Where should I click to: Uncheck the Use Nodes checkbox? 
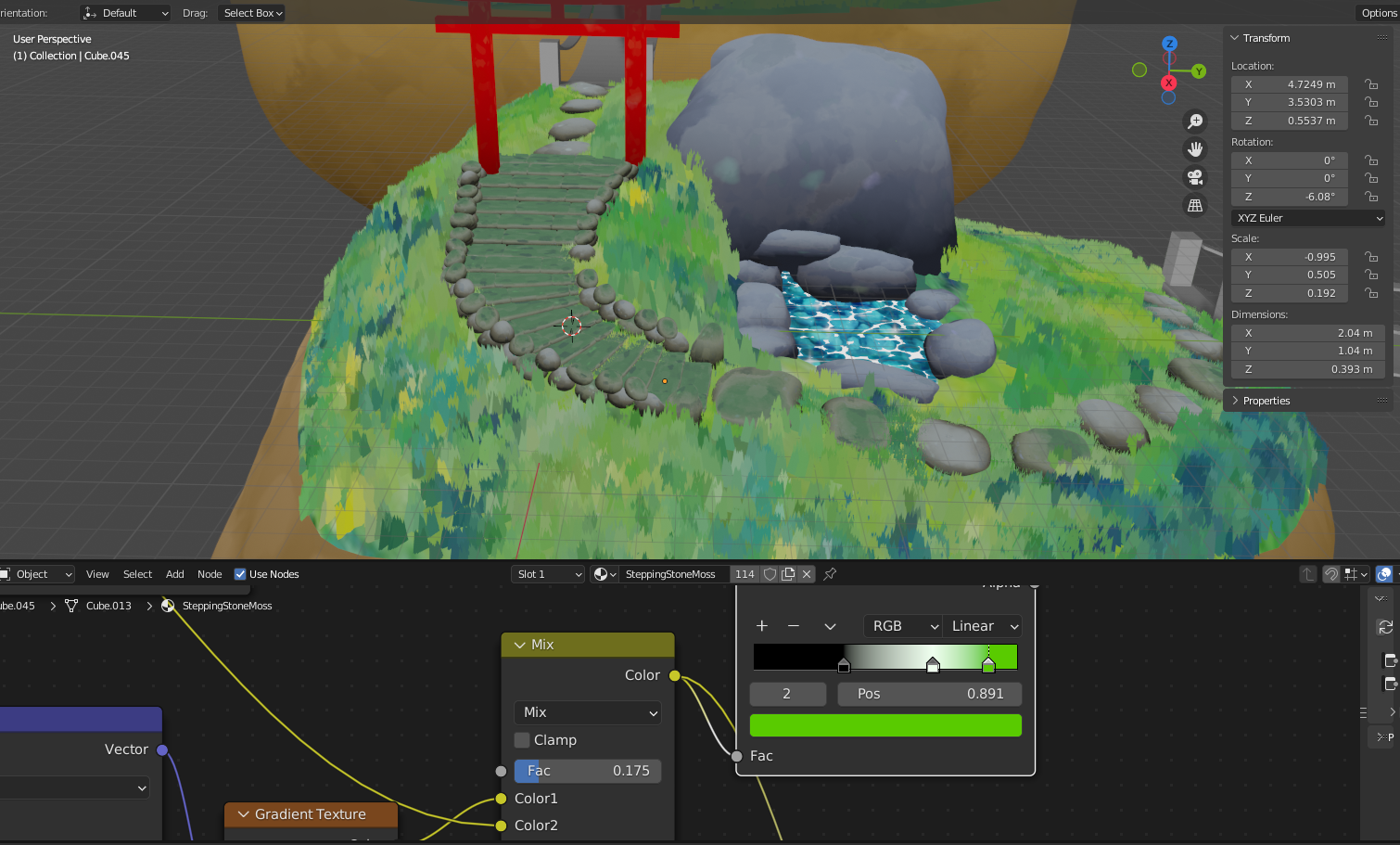pos(240,574)
